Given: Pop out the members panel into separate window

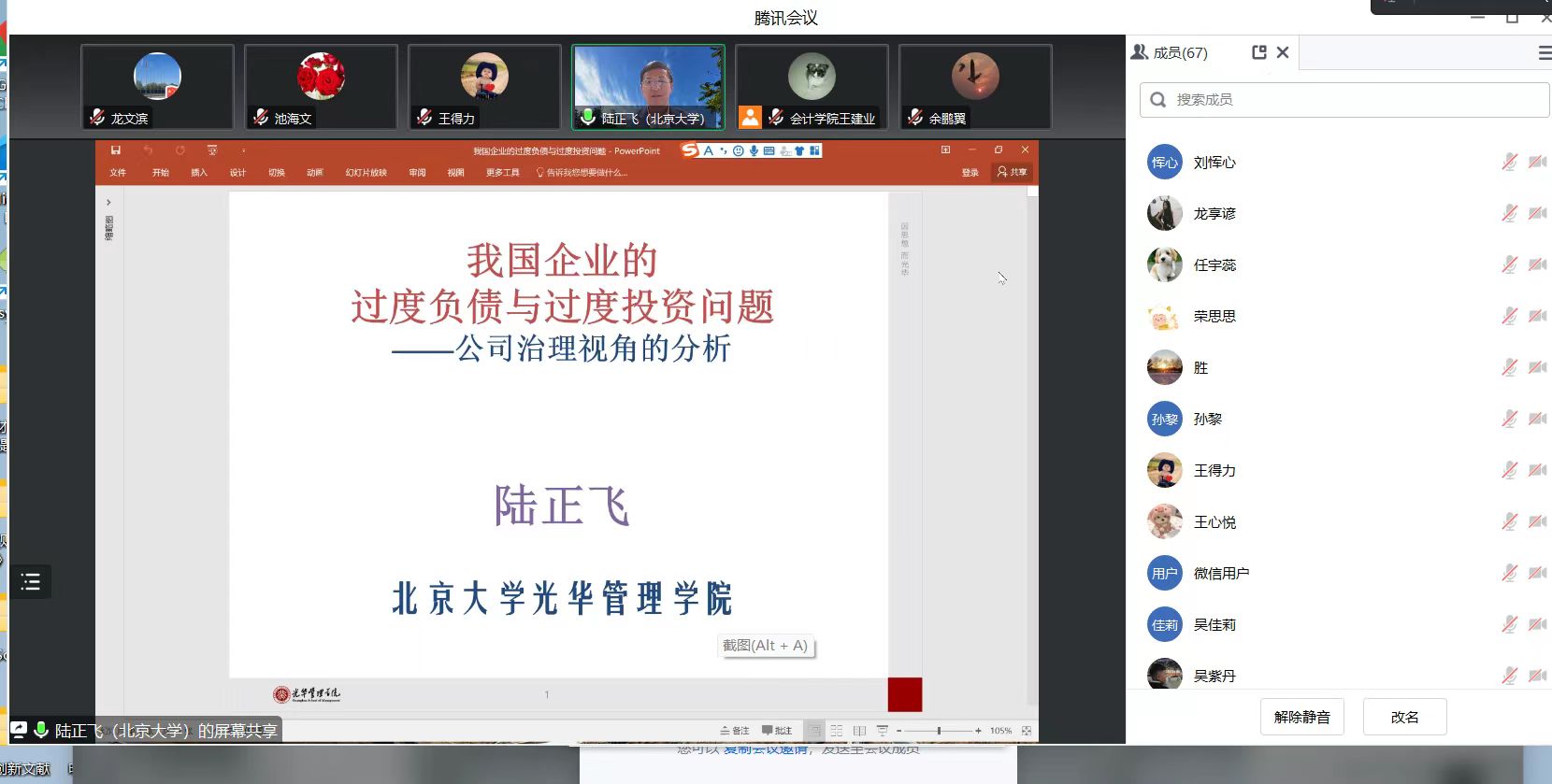Looking at the screenshot, I should pos(1258,53).
